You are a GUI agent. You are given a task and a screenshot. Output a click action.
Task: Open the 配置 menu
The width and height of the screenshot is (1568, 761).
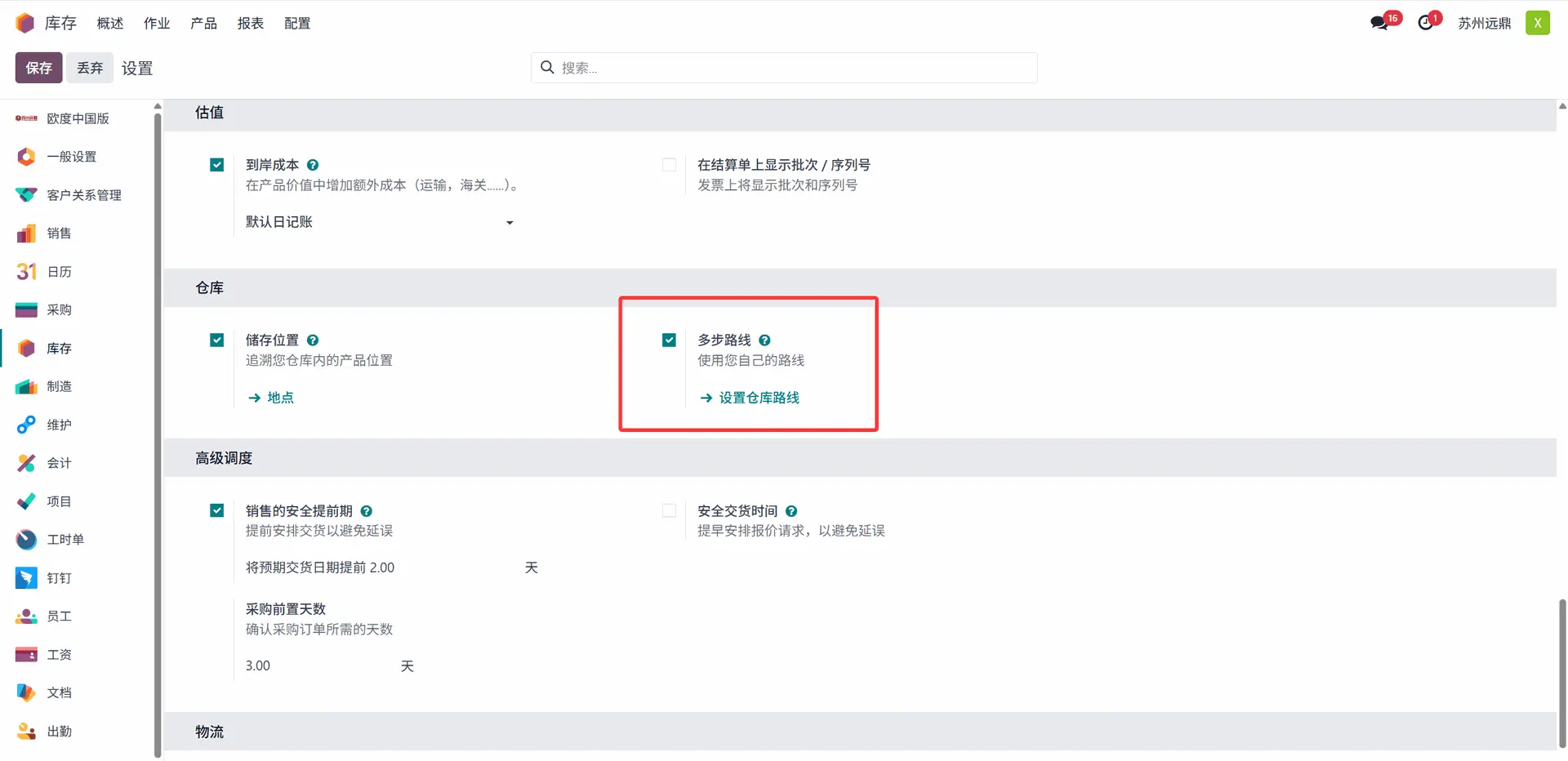[297, 23]
